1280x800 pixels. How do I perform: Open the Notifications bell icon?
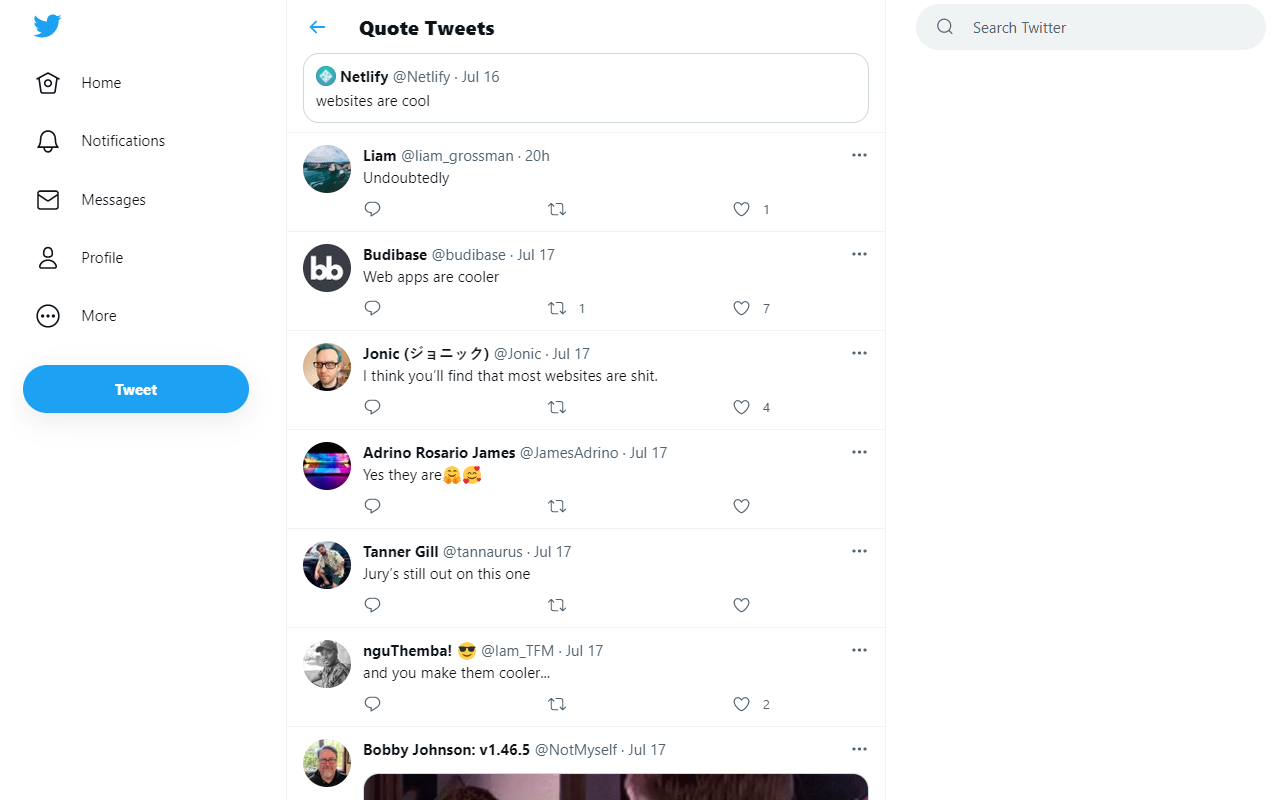(x=47, y=140)
